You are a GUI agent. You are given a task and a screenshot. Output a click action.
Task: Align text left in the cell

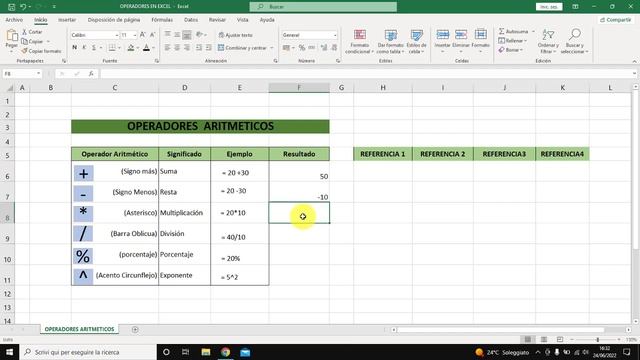click(x=167, y=48)
